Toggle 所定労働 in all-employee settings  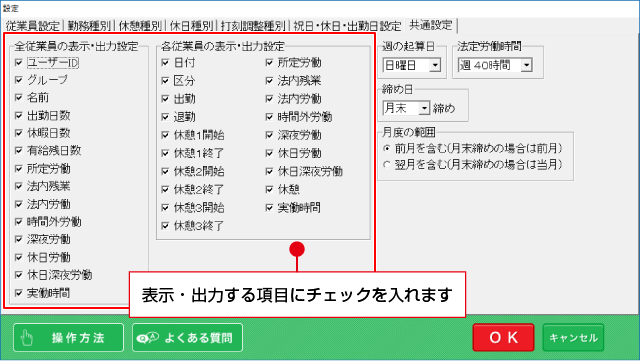(x=19, y=169)
